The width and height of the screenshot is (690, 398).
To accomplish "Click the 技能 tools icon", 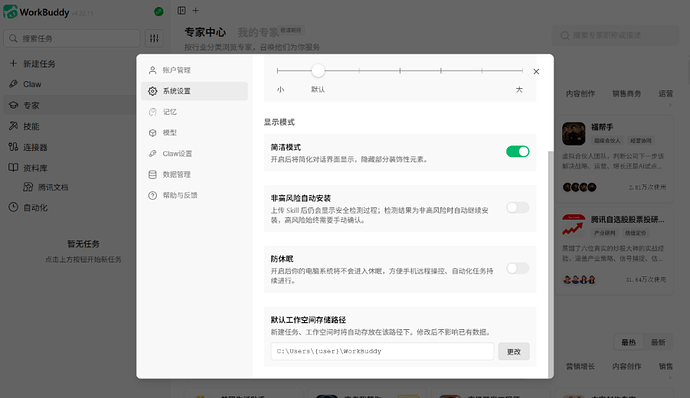I will [x=13, y=126].
